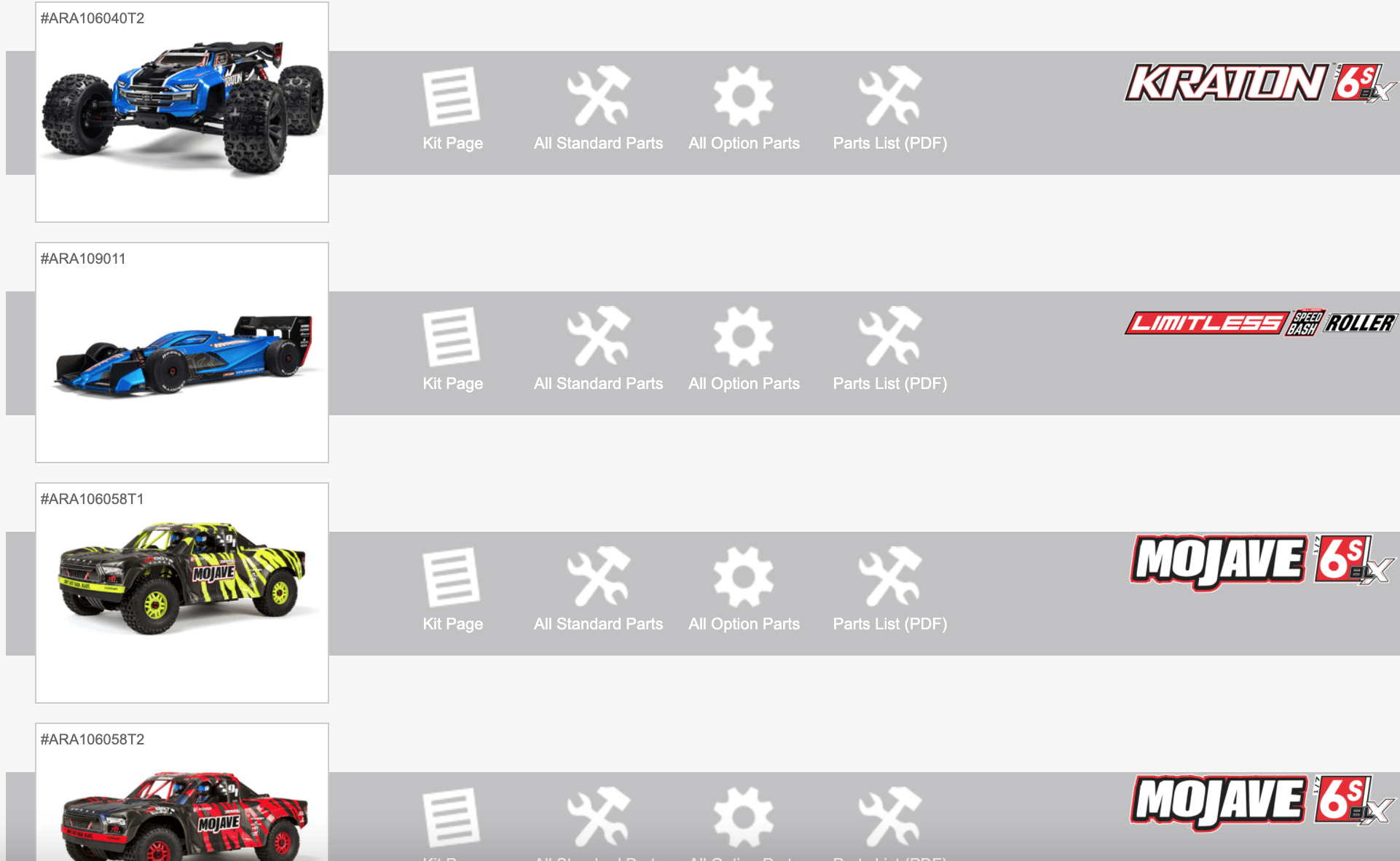Click the green Mojave truck thumbnail
This screenshot has width=1400, height=861.
(182, 575)
